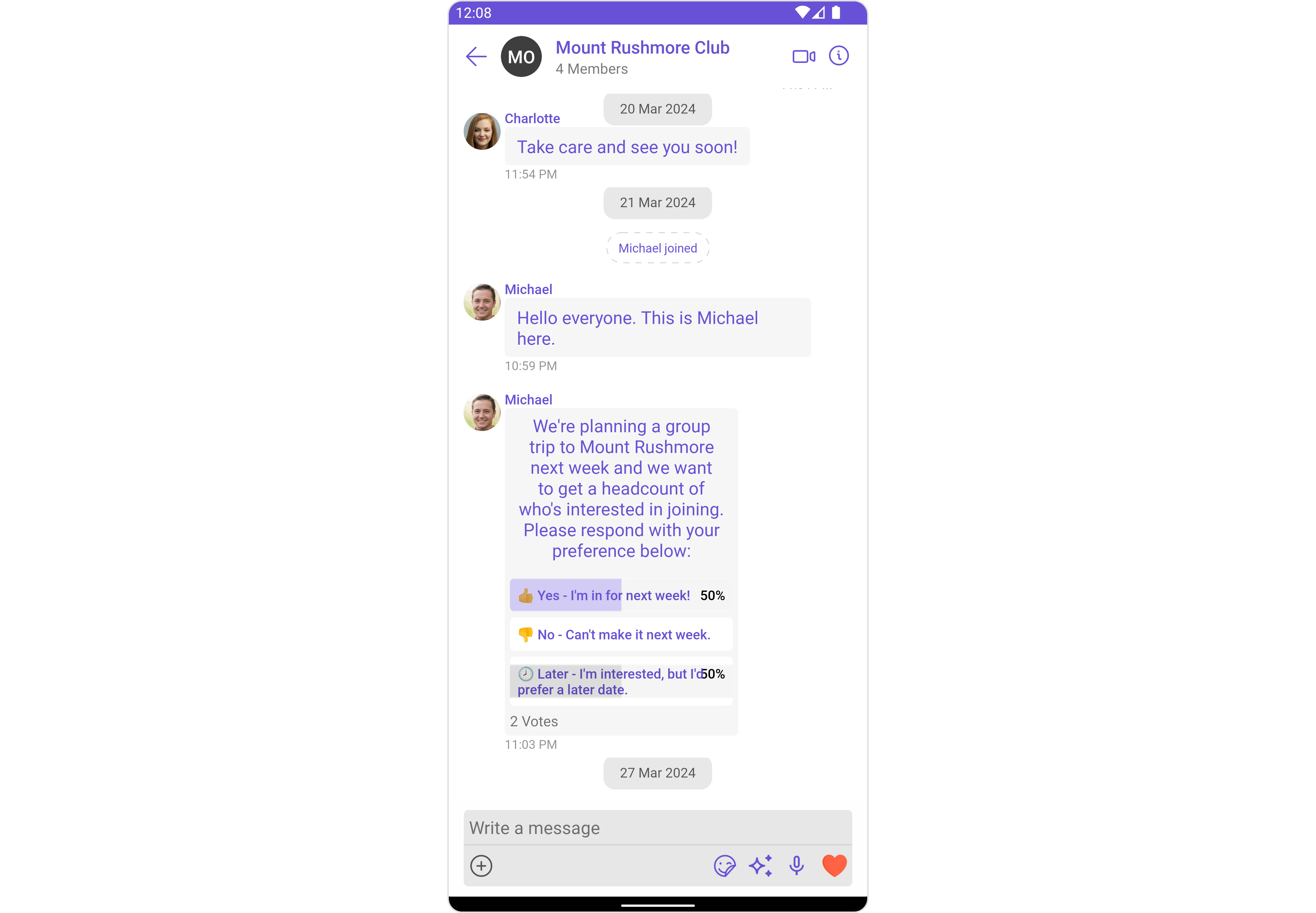Open group info details icon
1316x913 pixels.
pyautogui.click(x=839, y=56)
